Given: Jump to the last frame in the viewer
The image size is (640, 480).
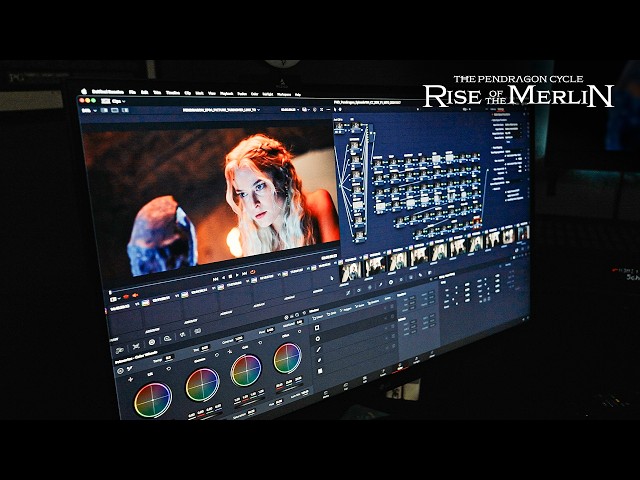Looking at the screenshot, I should (245, 273).
